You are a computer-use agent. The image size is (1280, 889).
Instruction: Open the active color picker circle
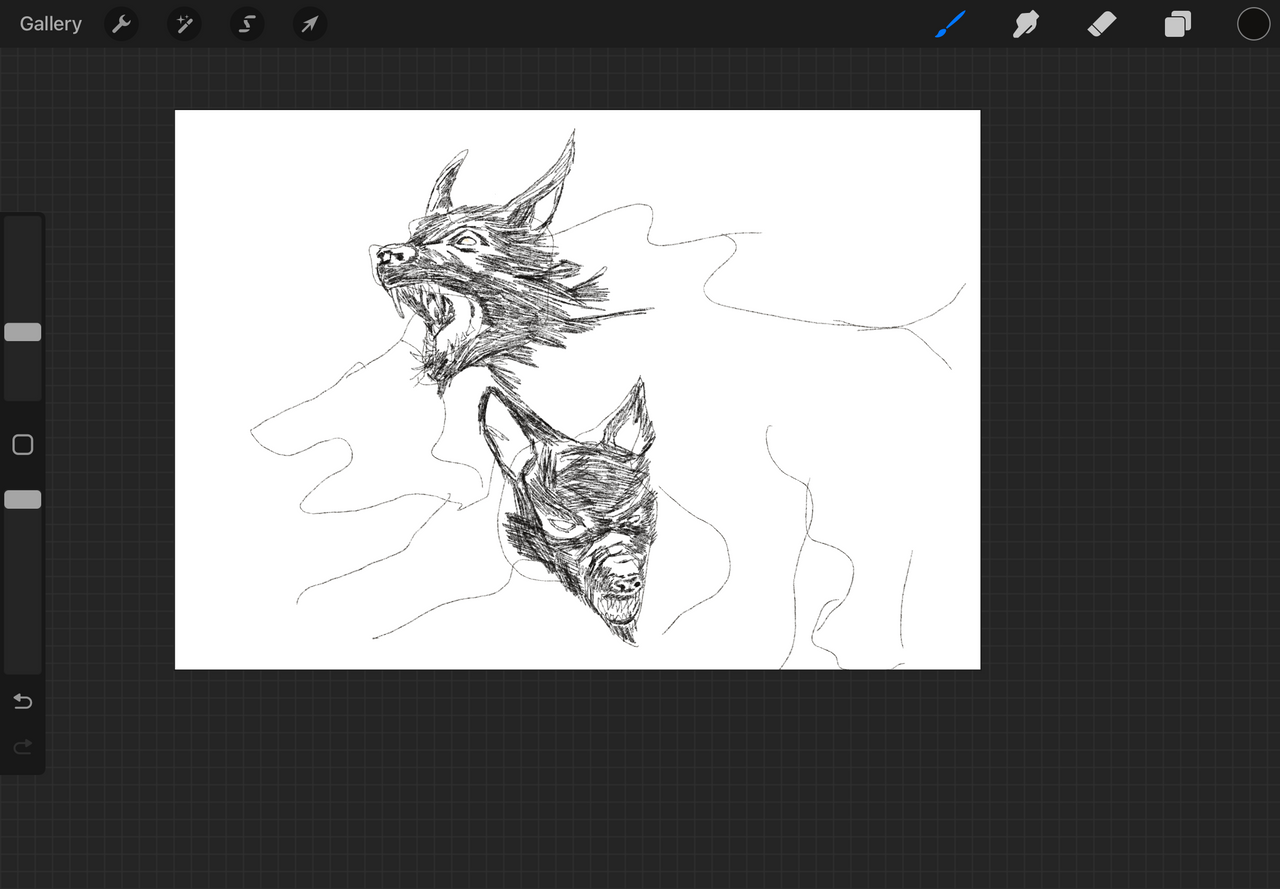[x=1253, y=24]
